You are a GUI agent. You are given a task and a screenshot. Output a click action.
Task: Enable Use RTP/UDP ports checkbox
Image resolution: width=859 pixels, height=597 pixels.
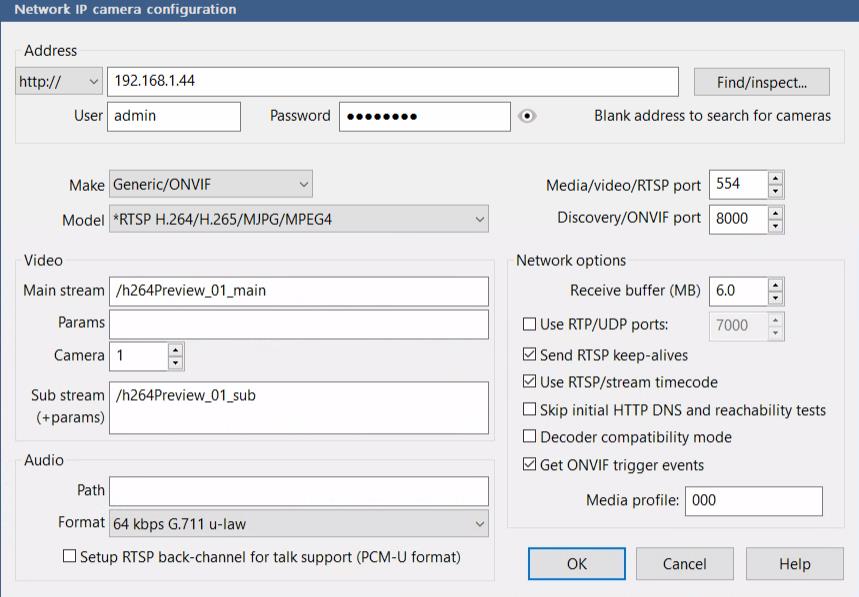[530, 324]
